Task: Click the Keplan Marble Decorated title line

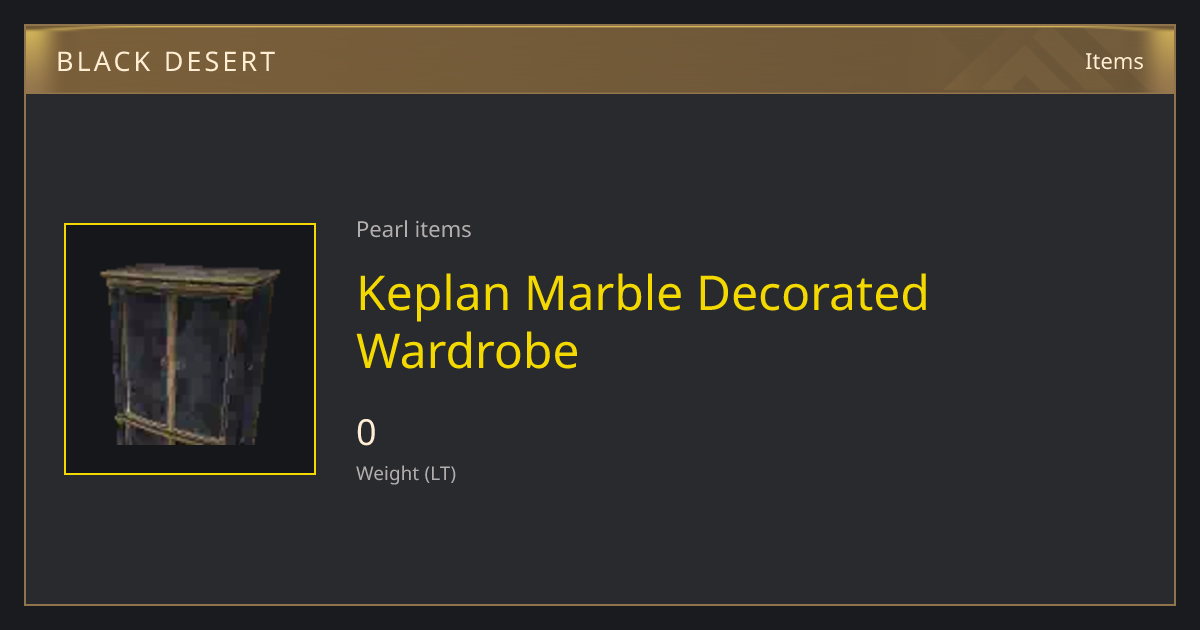Action: (x=643, y=292)
